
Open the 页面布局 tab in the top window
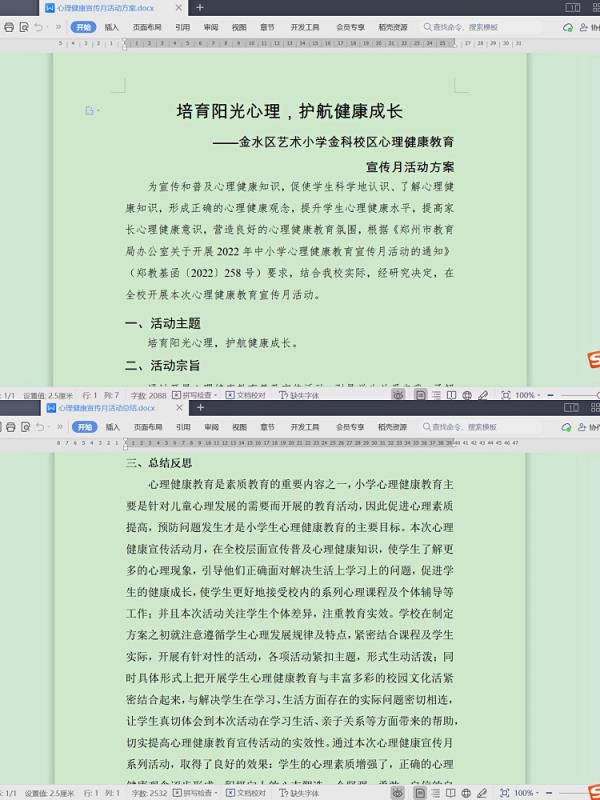[148, 27]
